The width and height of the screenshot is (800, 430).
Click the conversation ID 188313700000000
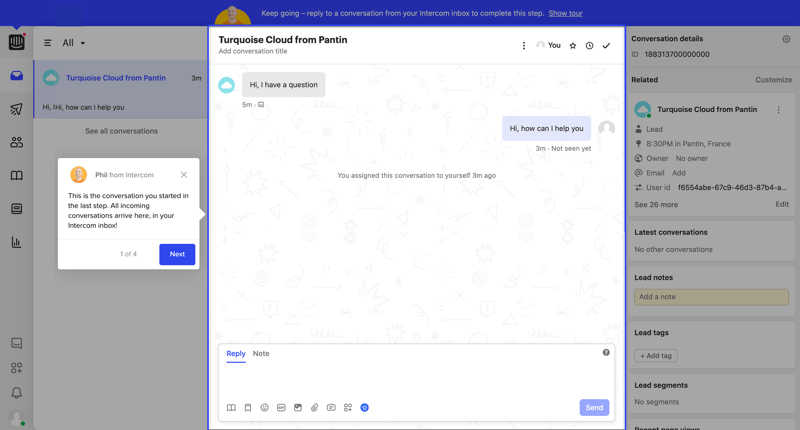677,55
